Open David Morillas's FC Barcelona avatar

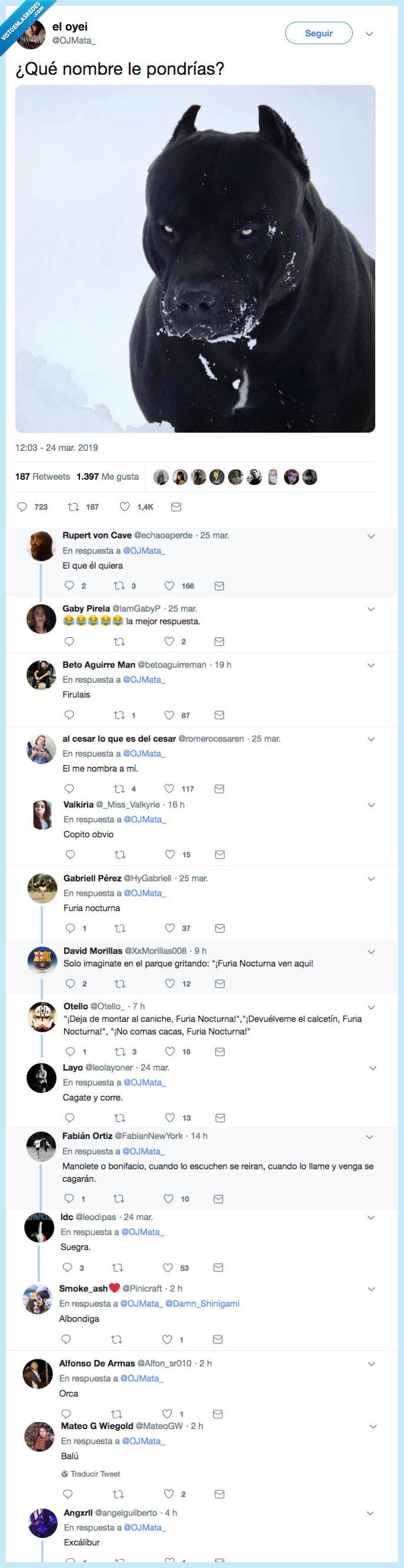pos(42,960)
